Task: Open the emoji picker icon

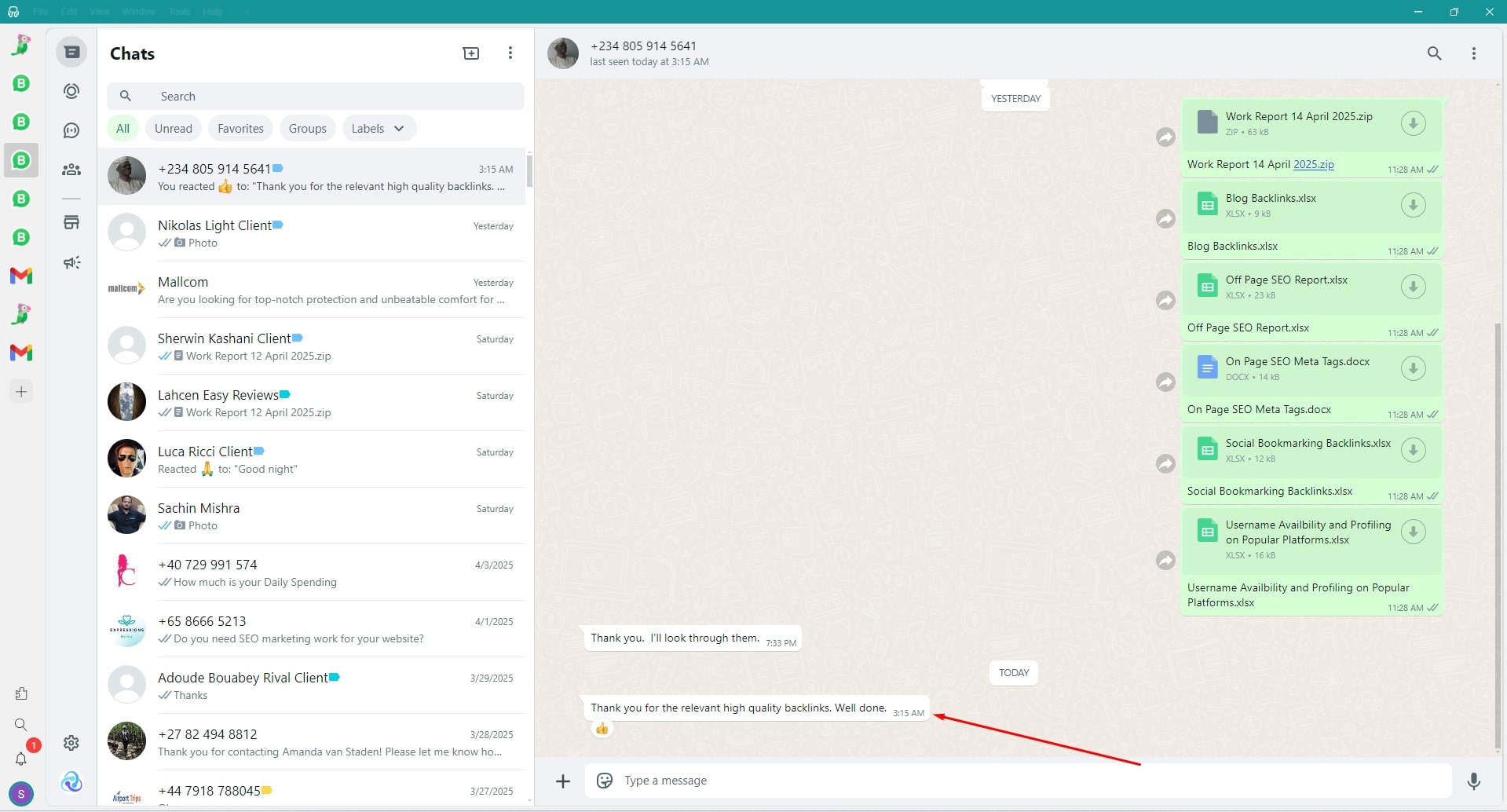Action: pos(605,781)
